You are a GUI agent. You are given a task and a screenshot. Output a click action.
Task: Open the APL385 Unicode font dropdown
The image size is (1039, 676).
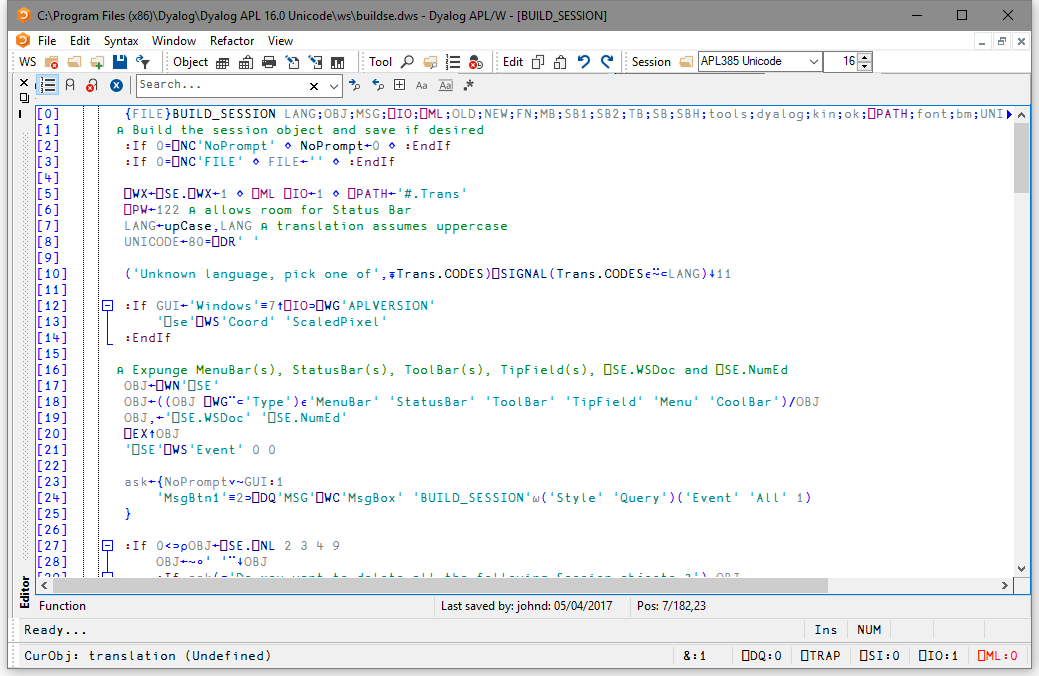tap(811, 62)
